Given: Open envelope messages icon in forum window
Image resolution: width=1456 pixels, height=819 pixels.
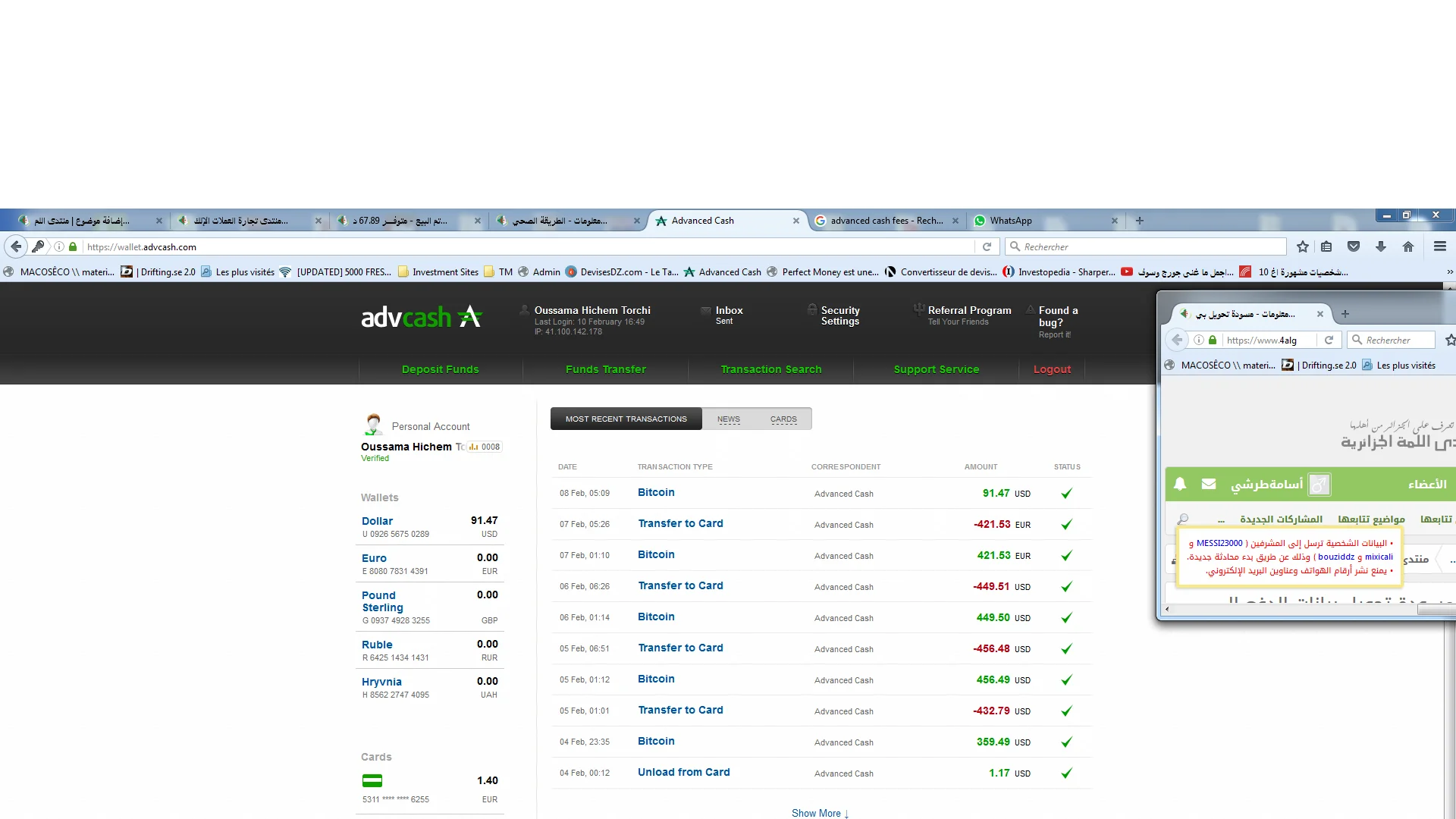Looking at the screenshot, I should coord(1209,484).
